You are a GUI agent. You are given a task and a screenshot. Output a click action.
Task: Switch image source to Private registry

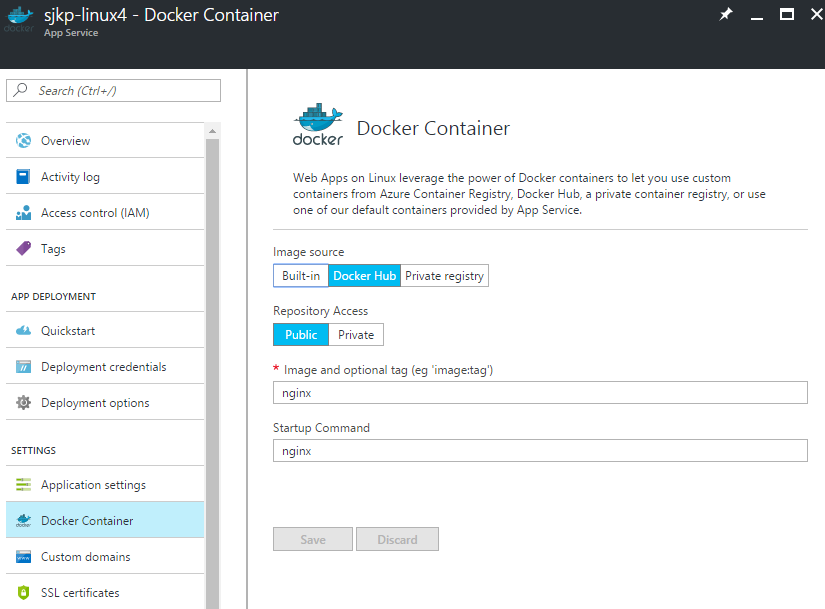(444, 275)
